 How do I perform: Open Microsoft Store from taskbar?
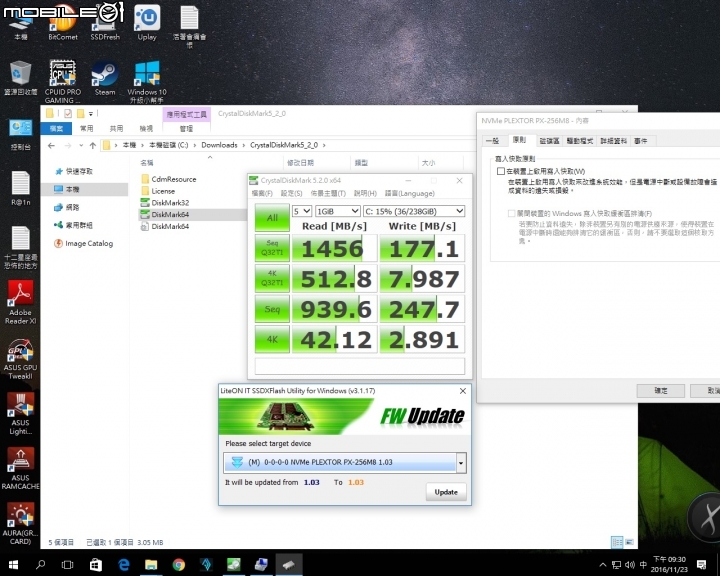[x=96, y=565]
